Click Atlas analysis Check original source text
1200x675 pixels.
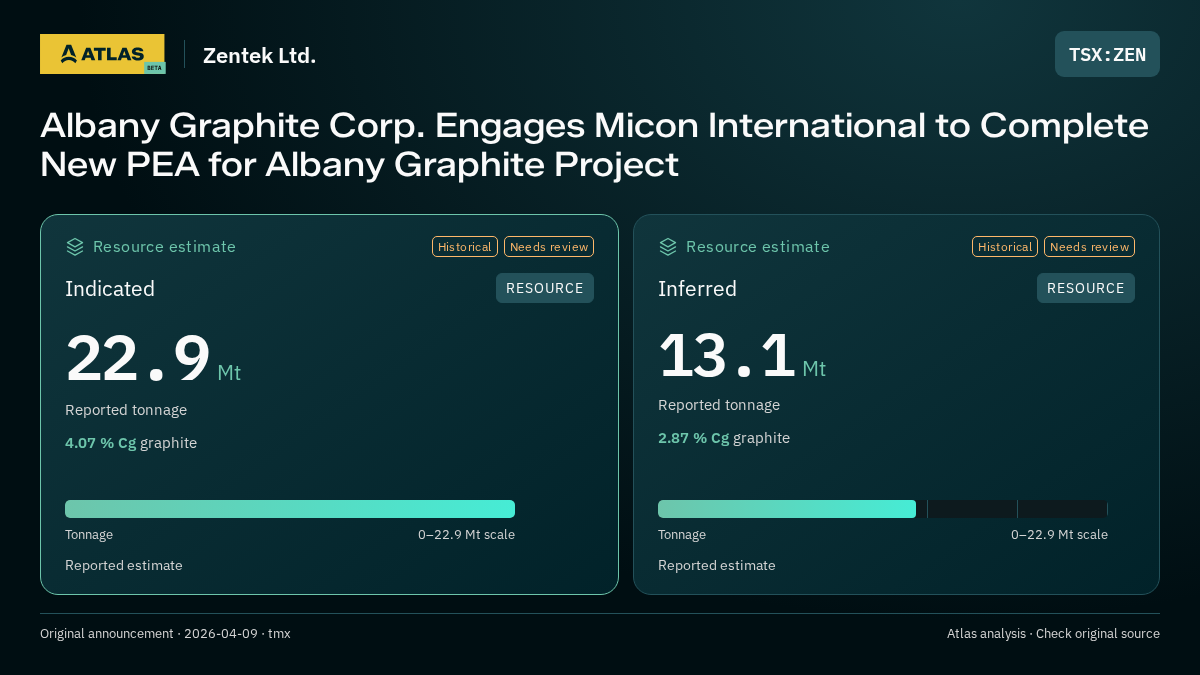coord(1053,634)
